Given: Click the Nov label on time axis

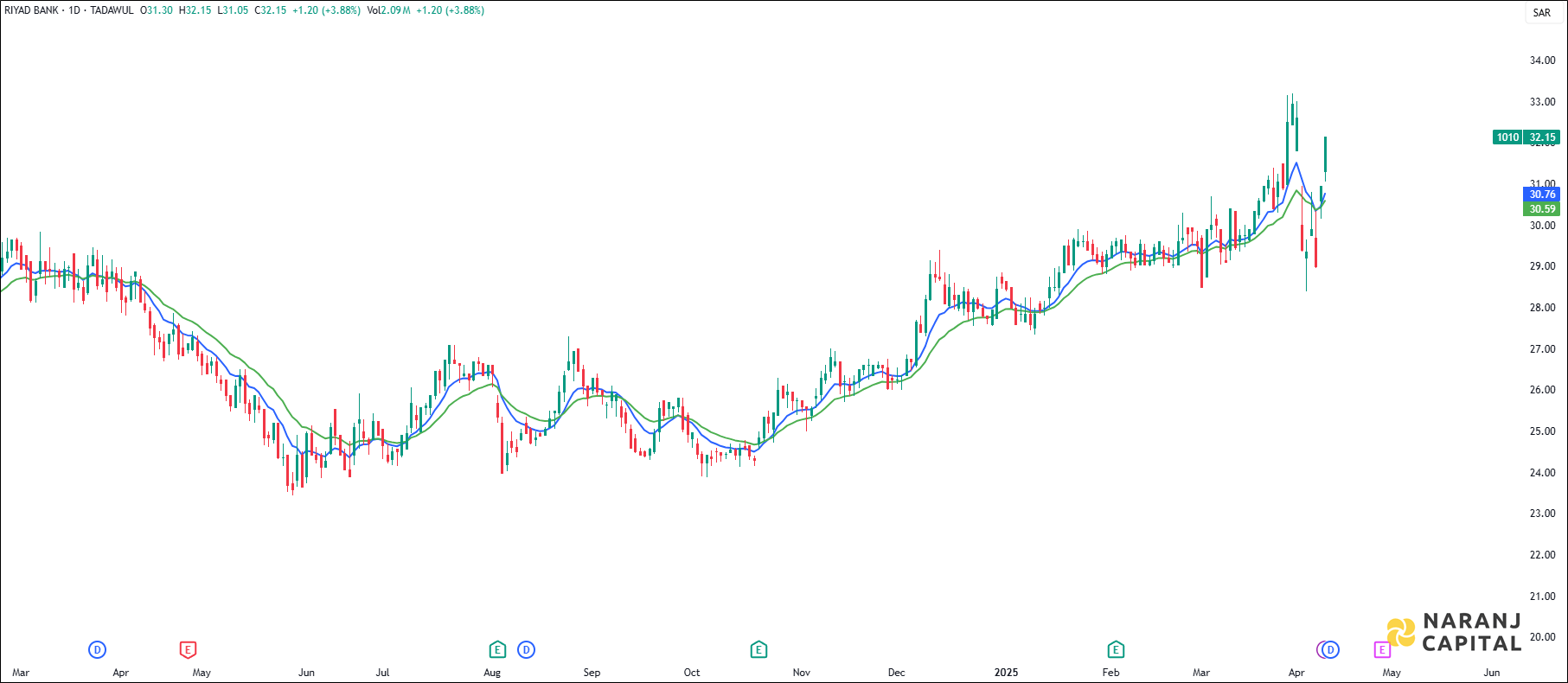Looking at the screenshot, I should pos(802,673).
